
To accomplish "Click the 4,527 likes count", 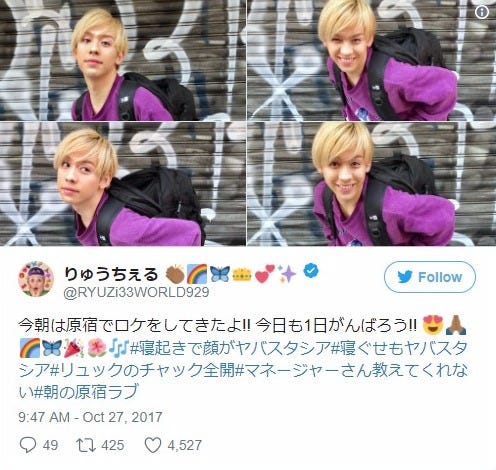I will (184, 445).
